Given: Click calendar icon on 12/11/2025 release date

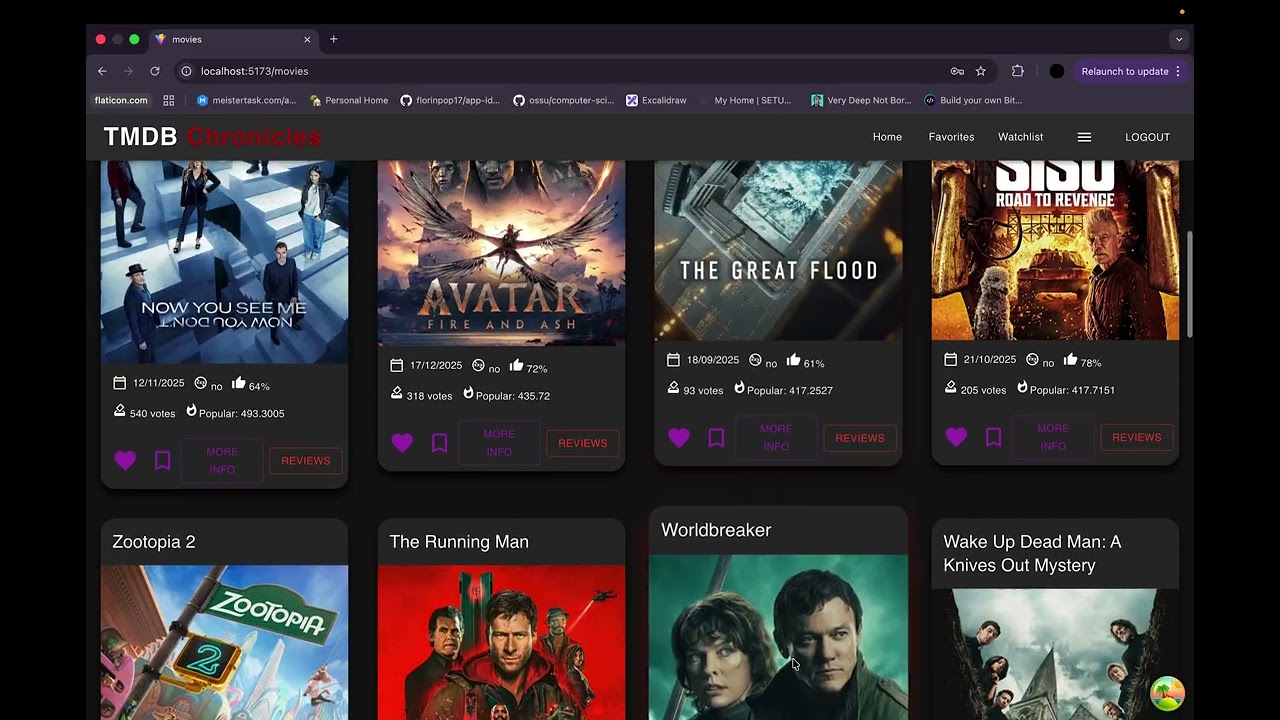Looking at the screenshot, I should click(120, 383).
